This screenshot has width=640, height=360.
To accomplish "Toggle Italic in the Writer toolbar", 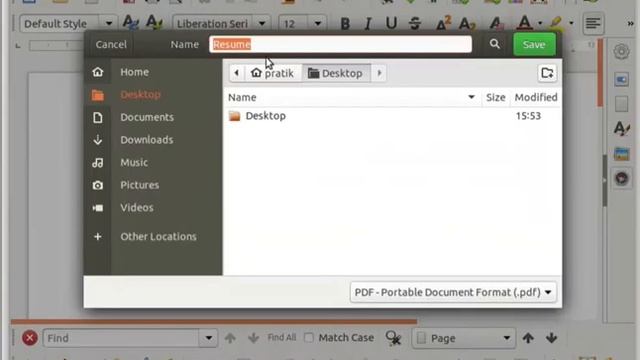I will click(368, 24).
